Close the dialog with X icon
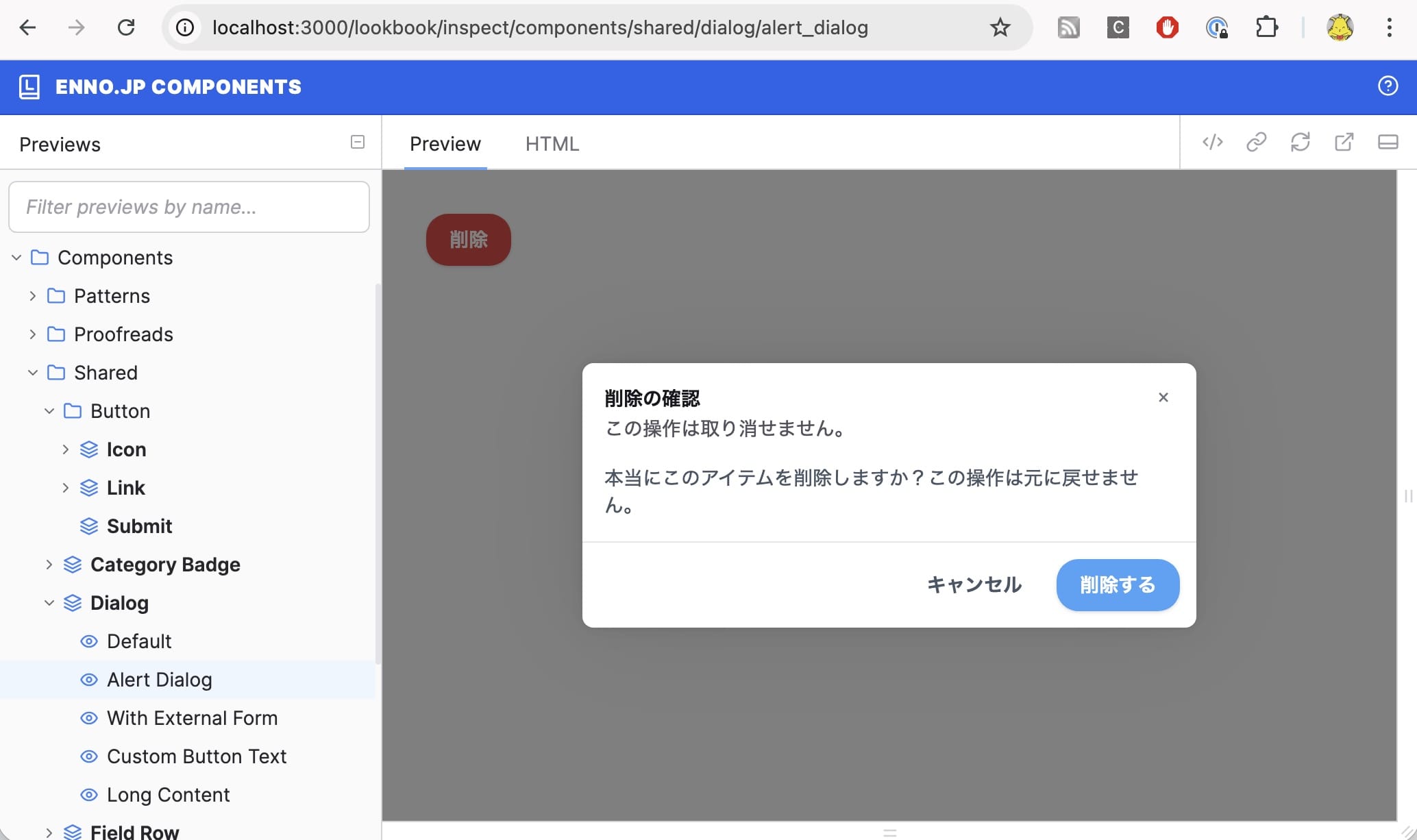 pyautogui.click(x=1163, y=397)
